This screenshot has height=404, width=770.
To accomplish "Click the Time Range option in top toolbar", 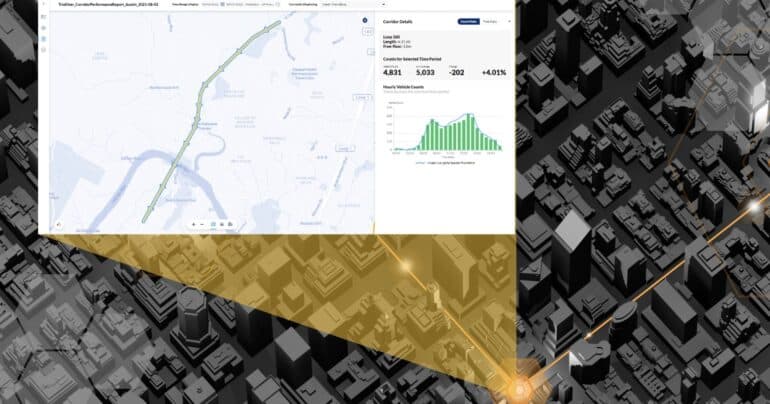I will (185, 4).
